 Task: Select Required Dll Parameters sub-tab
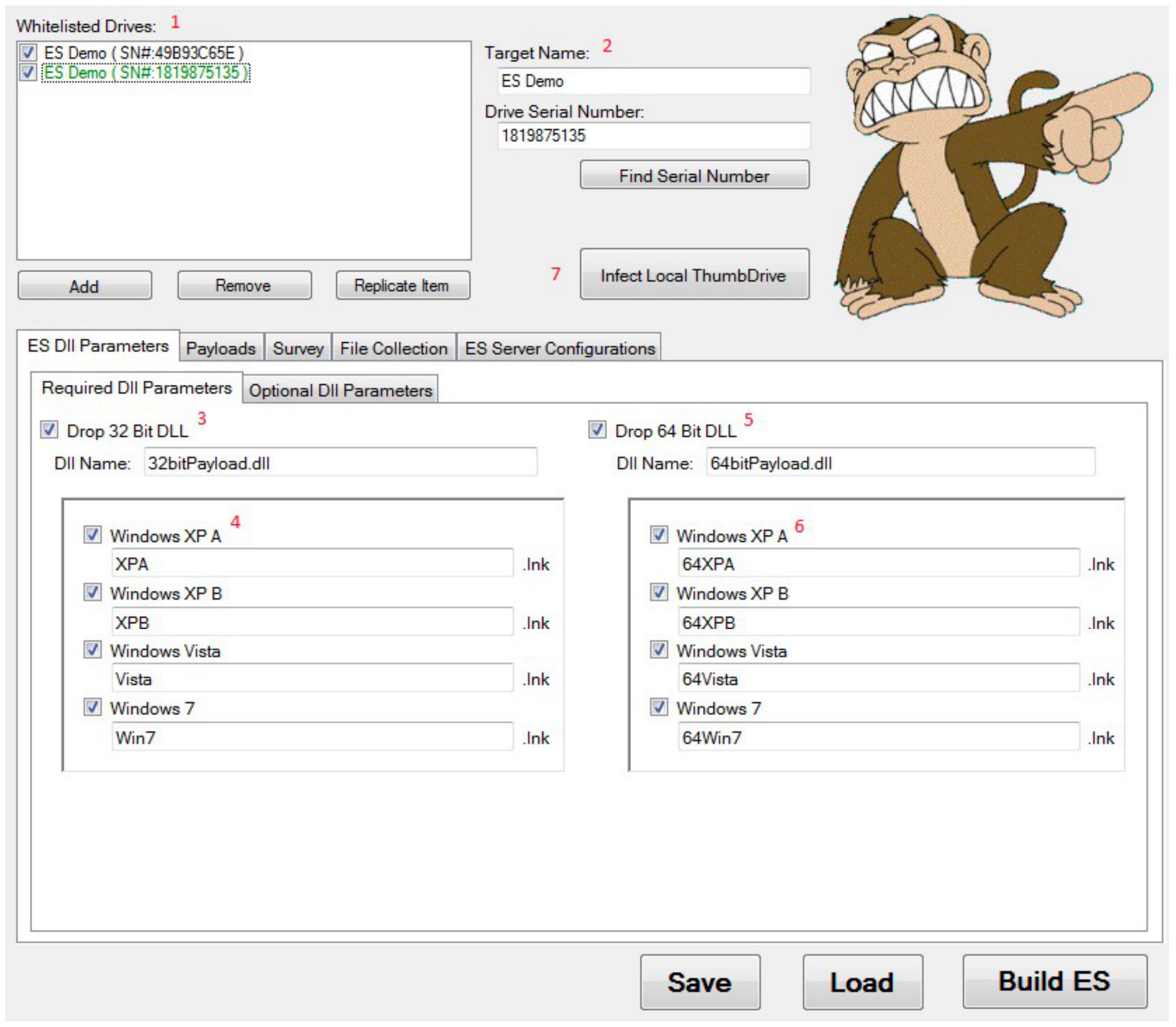[137, 388]
